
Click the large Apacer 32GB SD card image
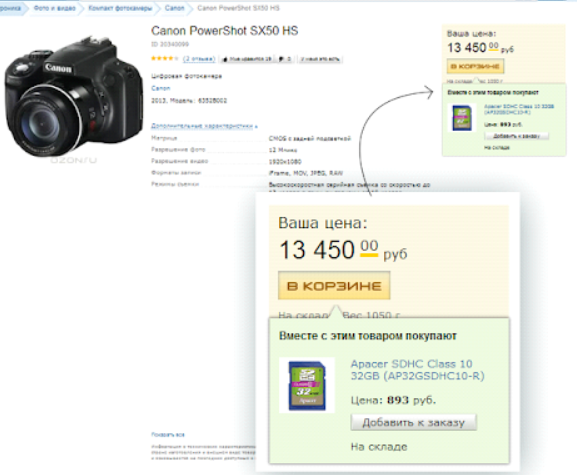click(x=307, y=385)
